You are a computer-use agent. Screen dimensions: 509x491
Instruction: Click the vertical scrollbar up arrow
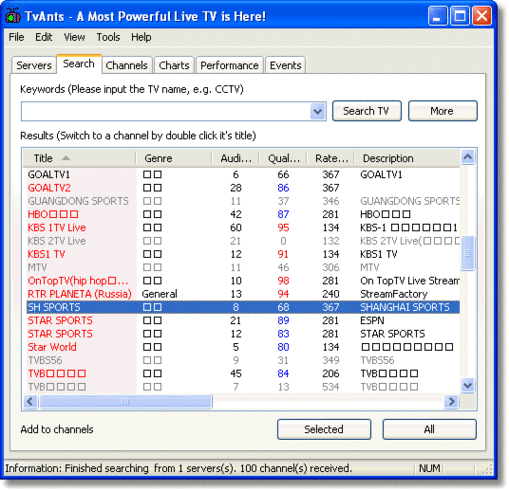click(x=468, y=157)
